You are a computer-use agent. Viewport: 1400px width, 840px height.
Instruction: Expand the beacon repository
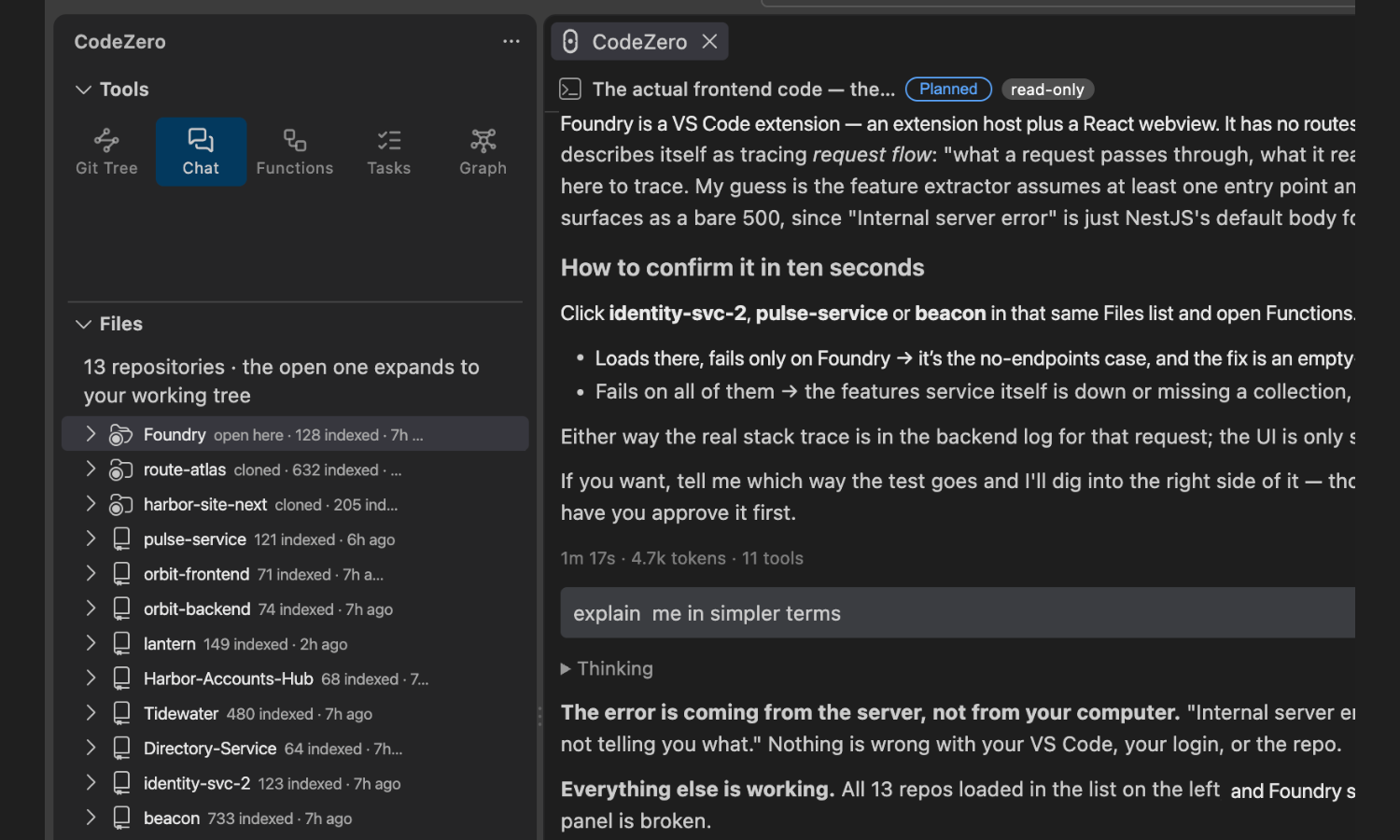pyautogui.click(x=91, y=818)
